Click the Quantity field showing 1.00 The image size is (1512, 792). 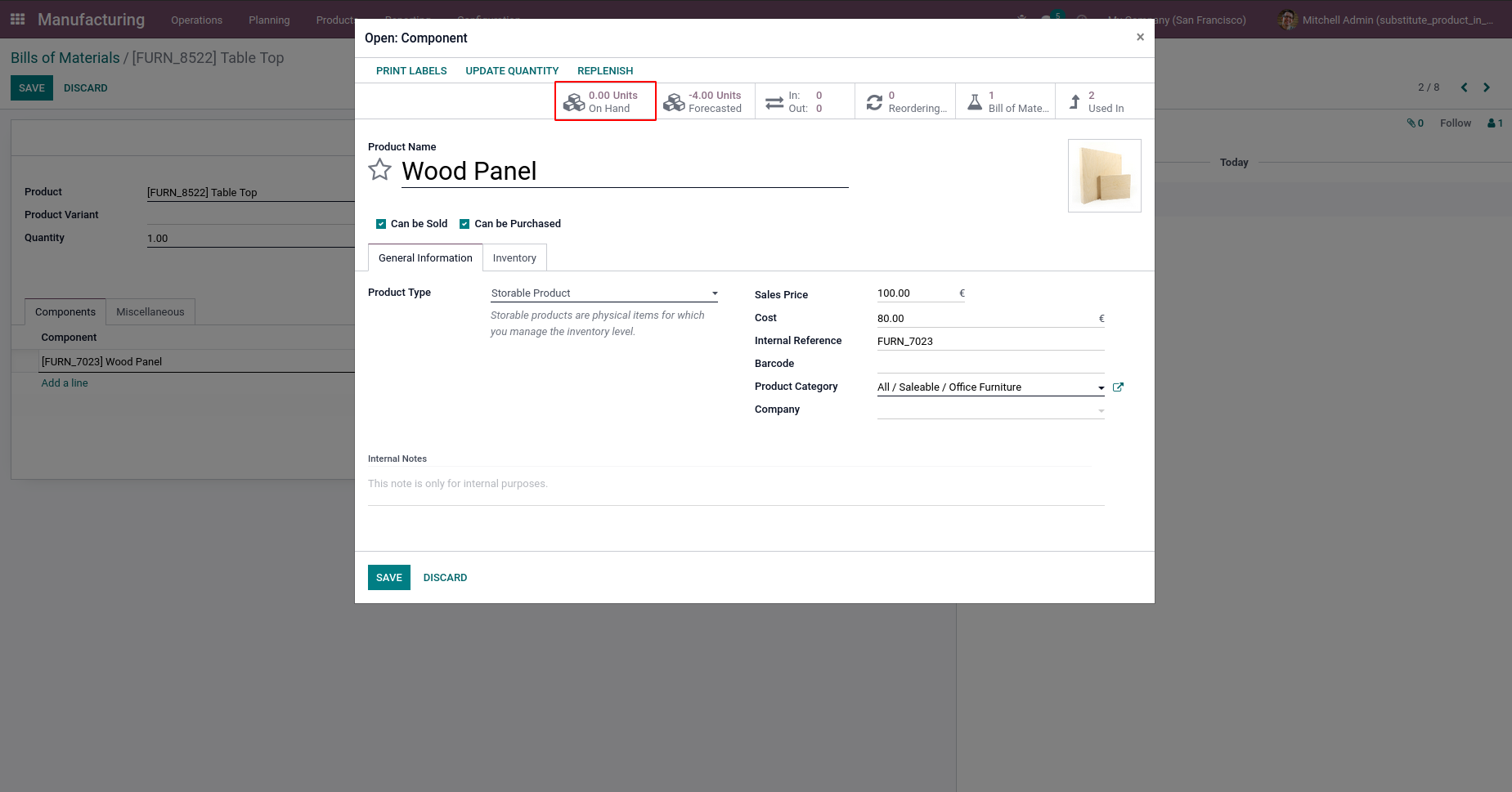tap(250, 239)
